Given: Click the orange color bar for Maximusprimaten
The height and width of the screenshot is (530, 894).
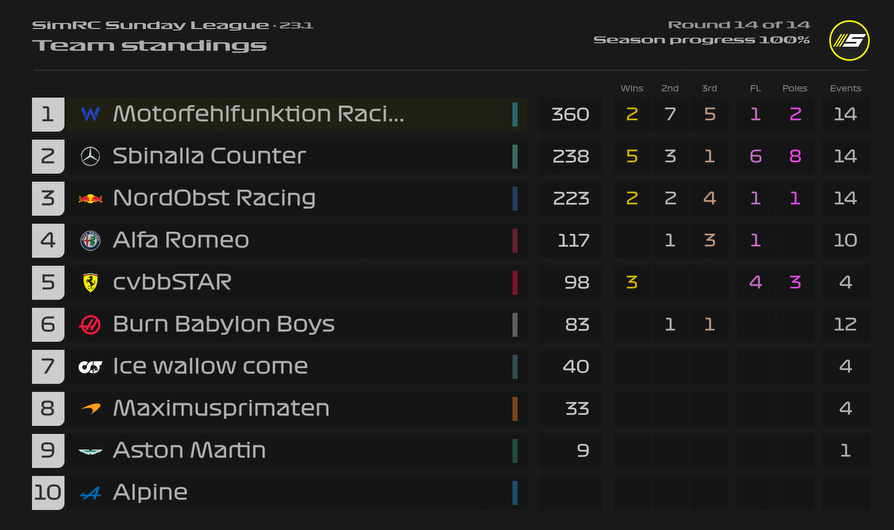Looking at the screenshot, I should (x=514, y=408).
